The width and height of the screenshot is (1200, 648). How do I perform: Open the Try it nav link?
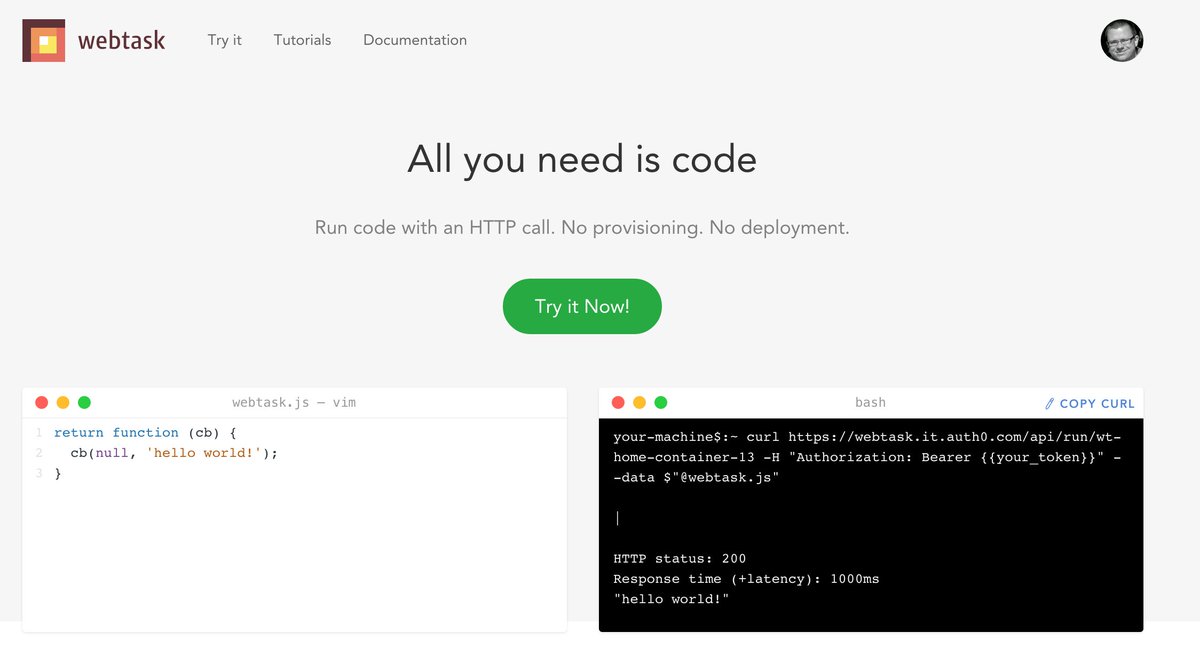click(x=225, y=40)
